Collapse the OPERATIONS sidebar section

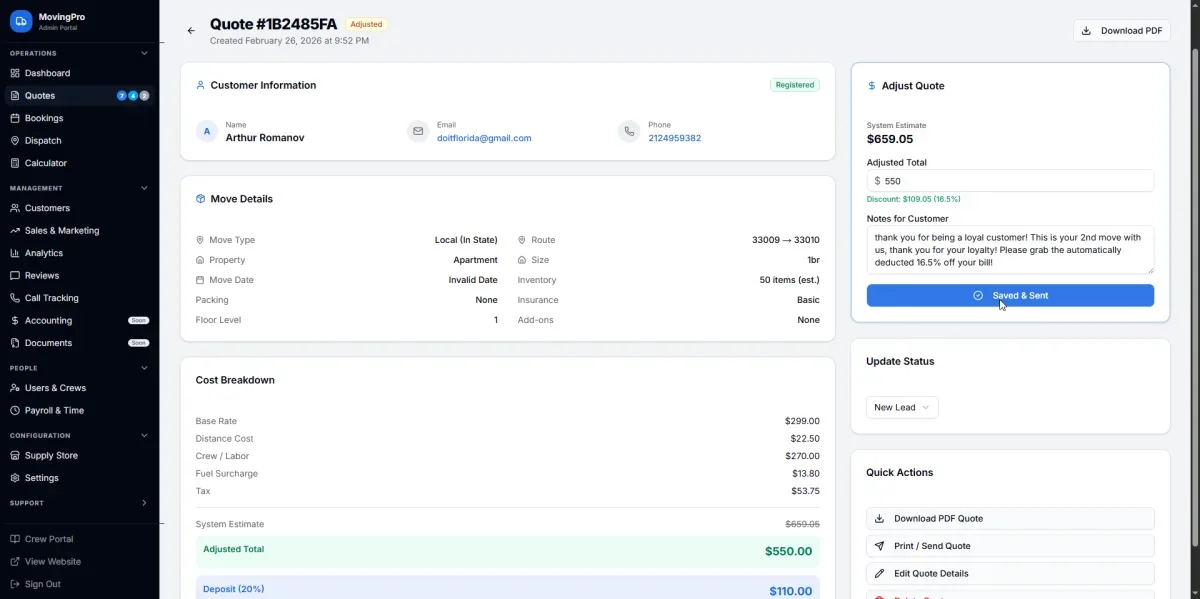[x=146, y=53]
